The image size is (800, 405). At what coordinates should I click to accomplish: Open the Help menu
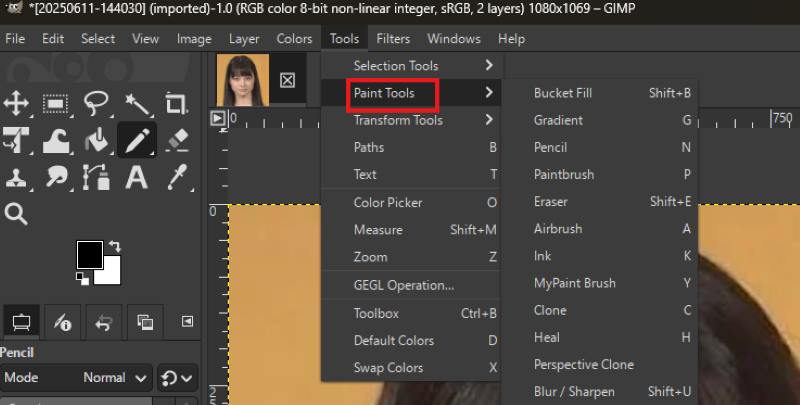[511, 39]
